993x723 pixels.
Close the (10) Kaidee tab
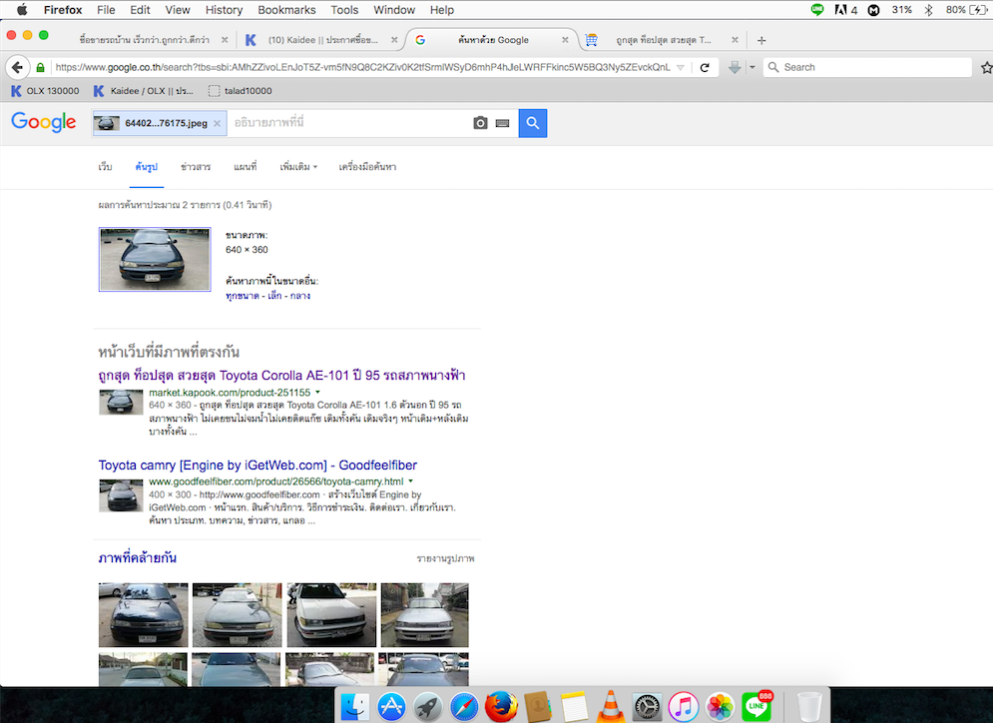click(394, 40)
